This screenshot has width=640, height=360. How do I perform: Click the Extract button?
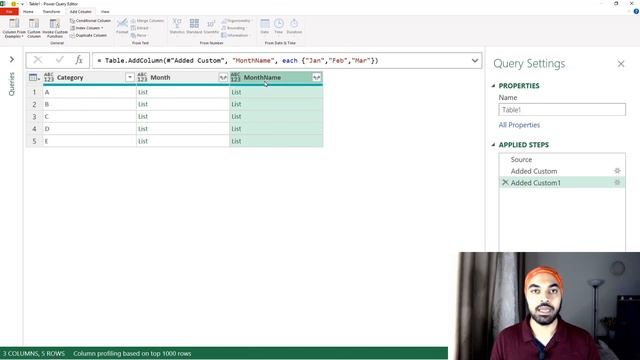click(x=140, y=28)
